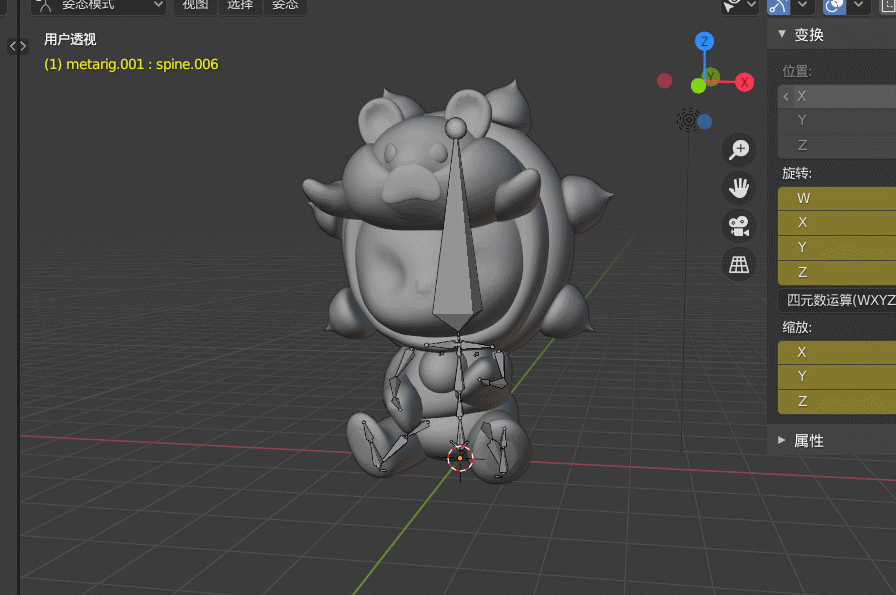Open the 视图 menu
This screenshot has height=595, width=896.
click(x=195, y=5)
